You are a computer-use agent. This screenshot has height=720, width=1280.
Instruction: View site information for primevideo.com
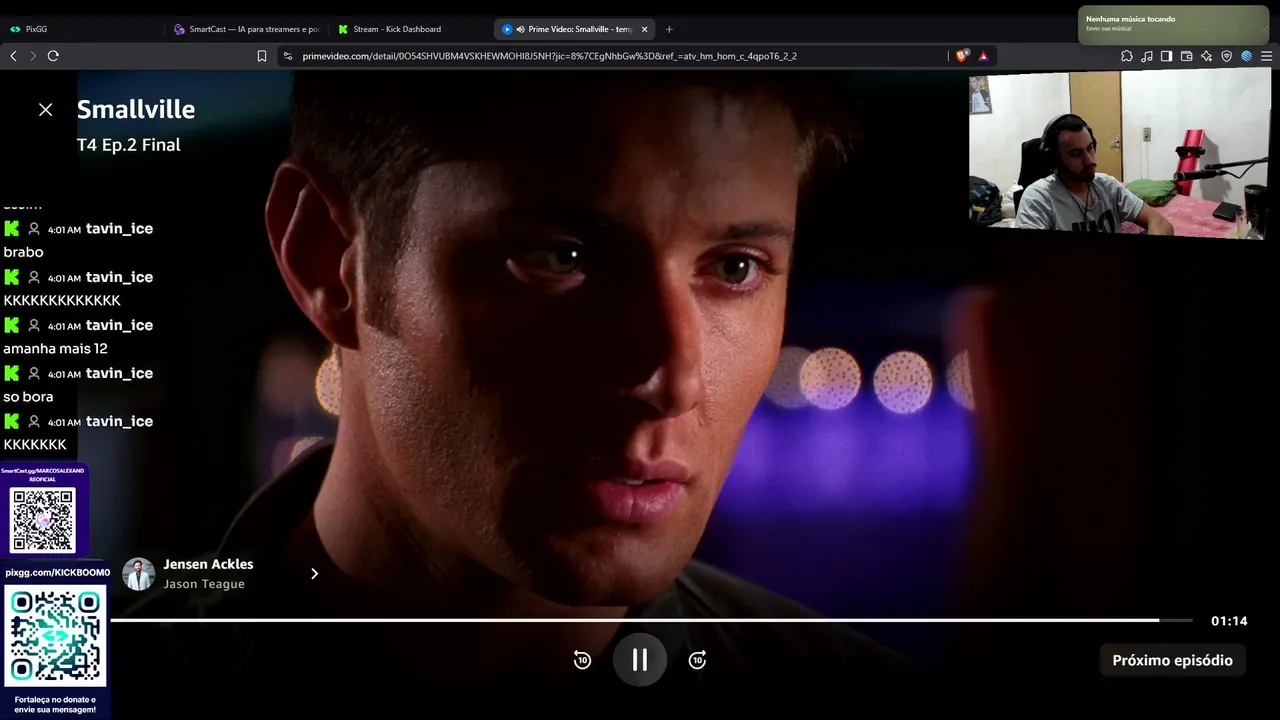[x=288, y=56]
